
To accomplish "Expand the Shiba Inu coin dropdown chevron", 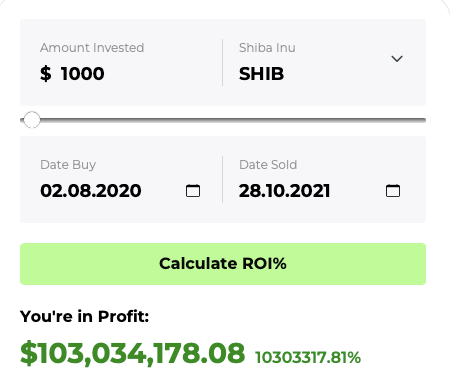I will [397, 59].
